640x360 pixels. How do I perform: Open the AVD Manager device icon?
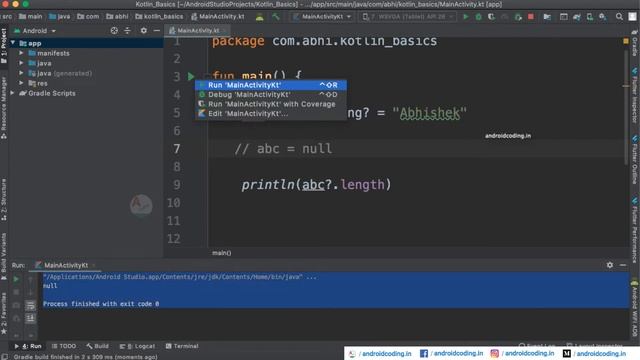pos(590,17)
